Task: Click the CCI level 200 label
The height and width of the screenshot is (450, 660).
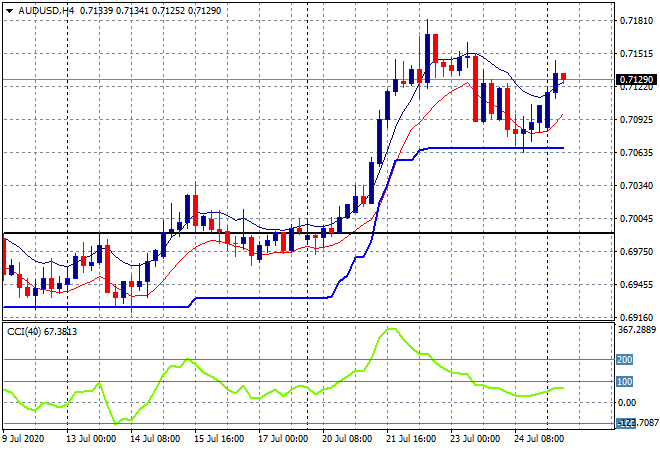Action: click(624, 359)
